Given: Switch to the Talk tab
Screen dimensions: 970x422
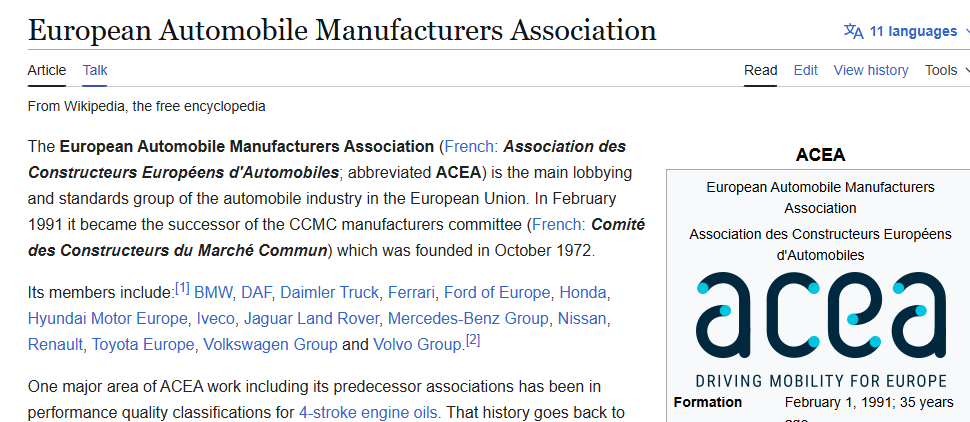Looking at the screenshot, I should tap(95, 71).
